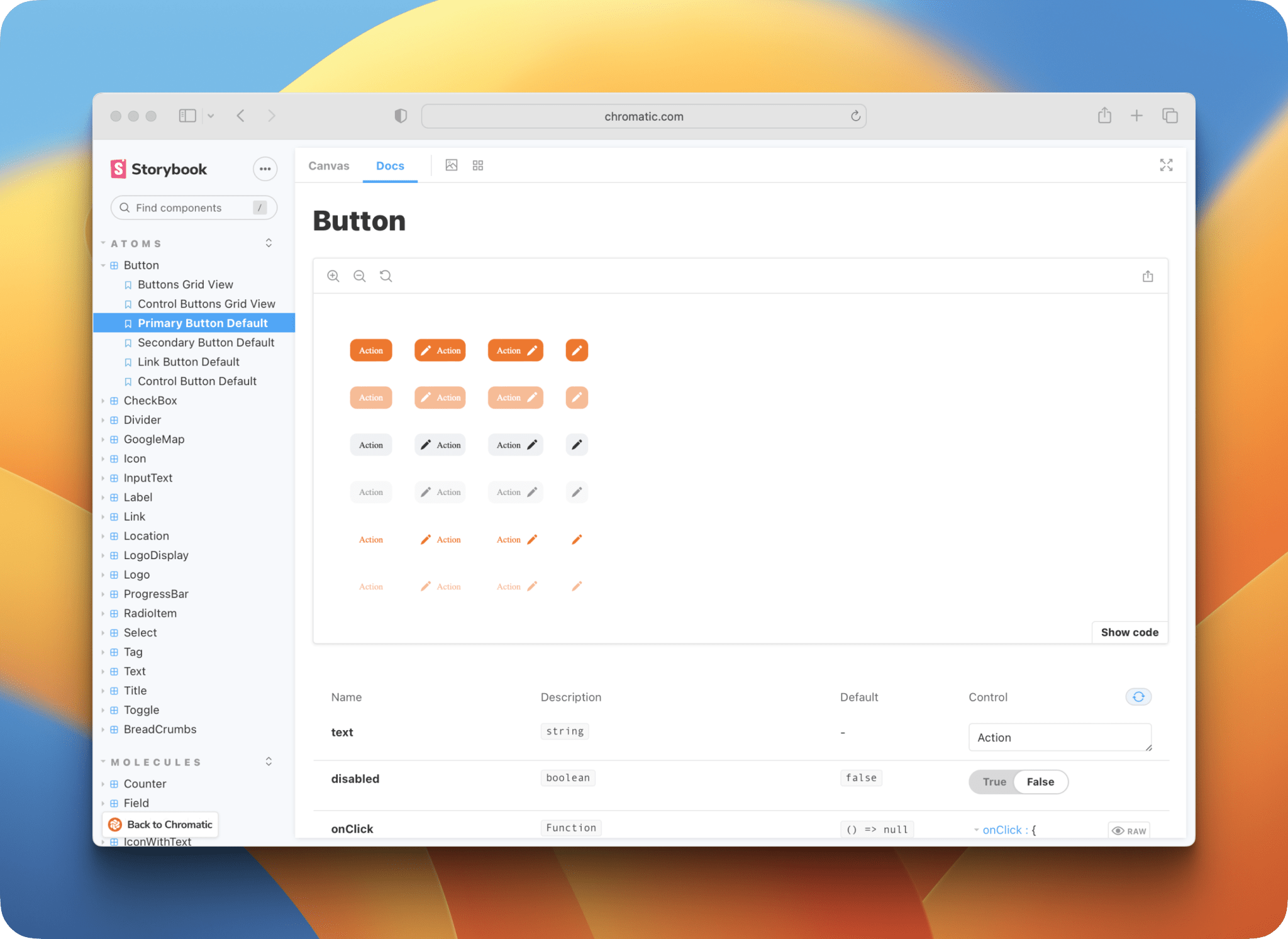Go back in Safari
The height and width of the screenshot is (939, 1288).
coord(241,116)
